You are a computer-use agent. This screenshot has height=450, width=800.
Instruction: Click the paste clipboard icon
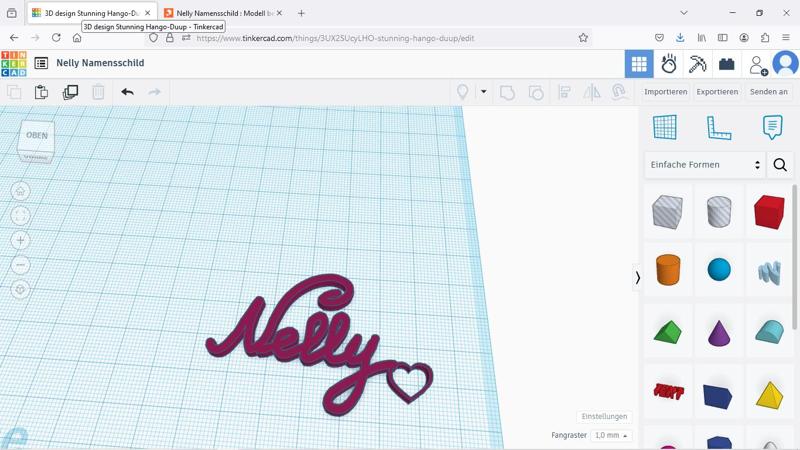(41, 92)
